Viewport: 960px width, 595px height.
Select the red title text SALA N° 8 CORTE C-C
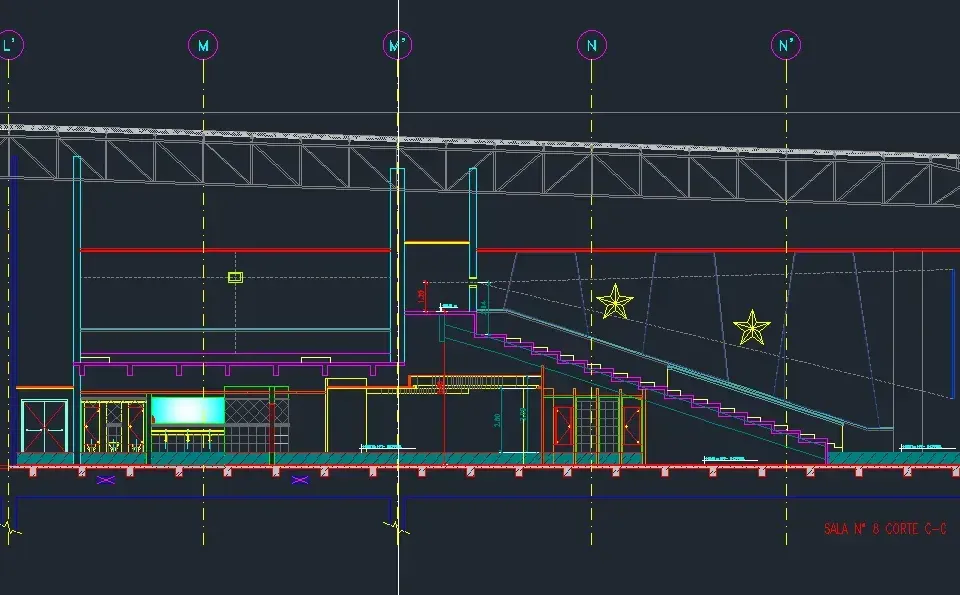[885, 529]
